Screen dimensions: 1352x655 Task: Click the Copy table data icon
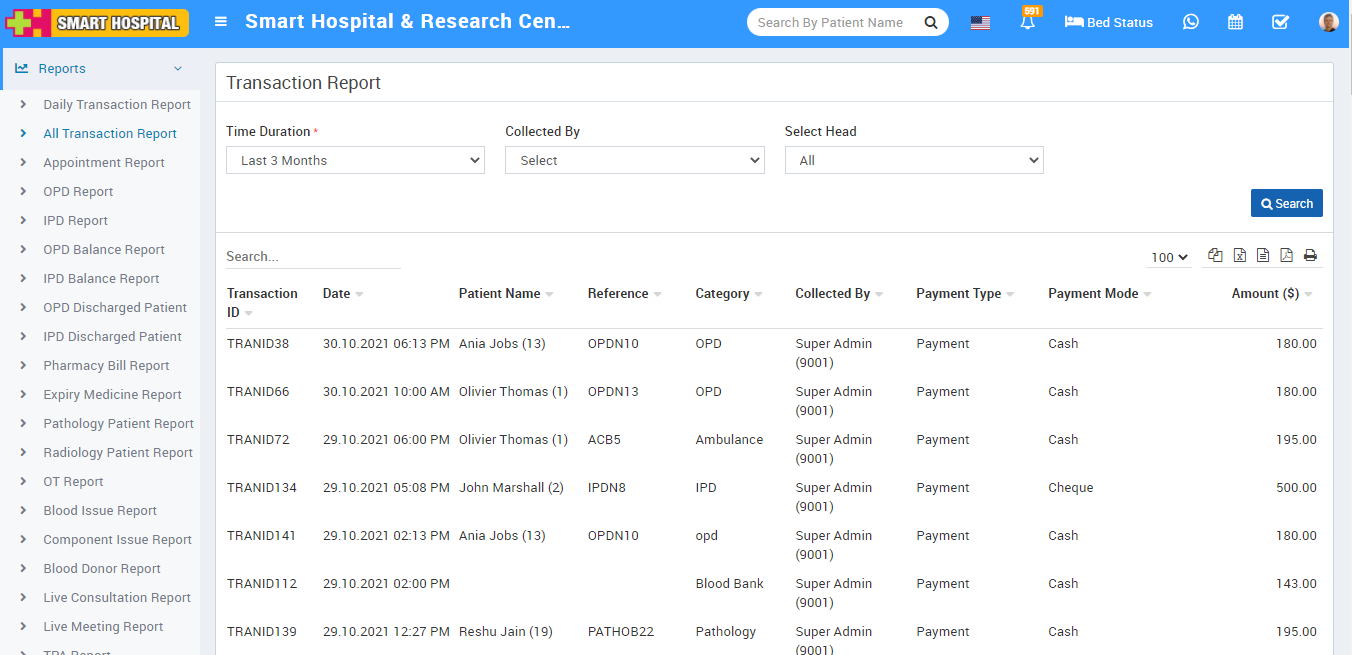(x=1215, y=255)
